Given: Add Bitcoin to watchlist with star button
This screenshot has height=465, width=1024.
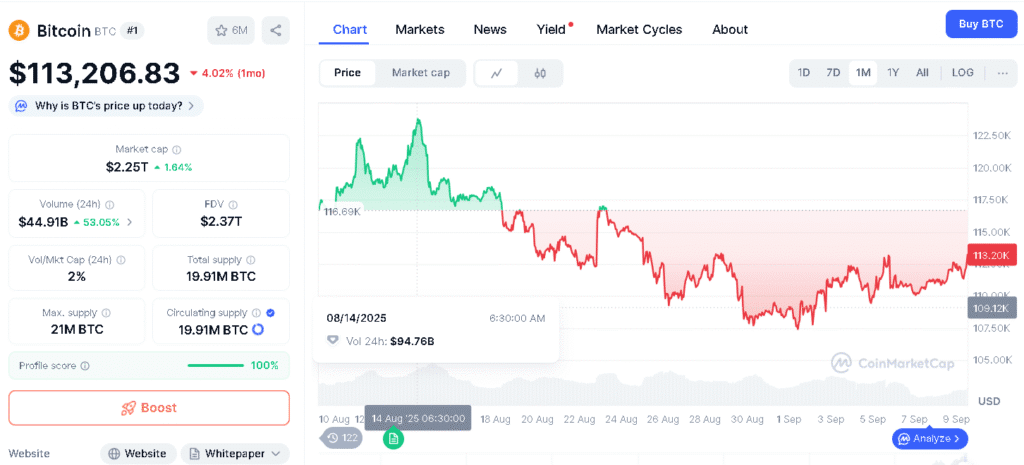Looking at the screenshot, I should tap(231, 30).
